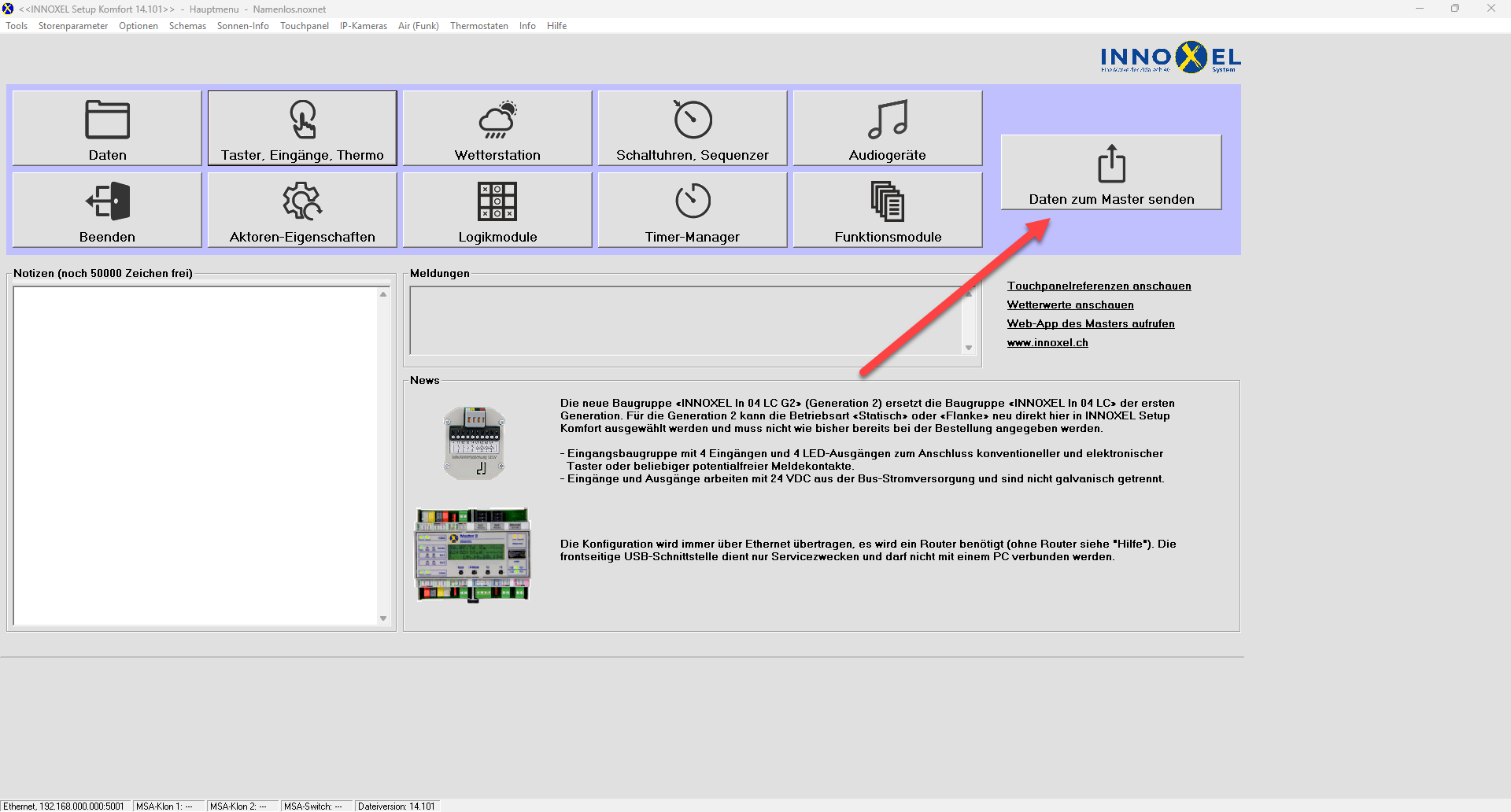
Task: Click the INNOXEL app icon in title bar
Action: point(8,9)
